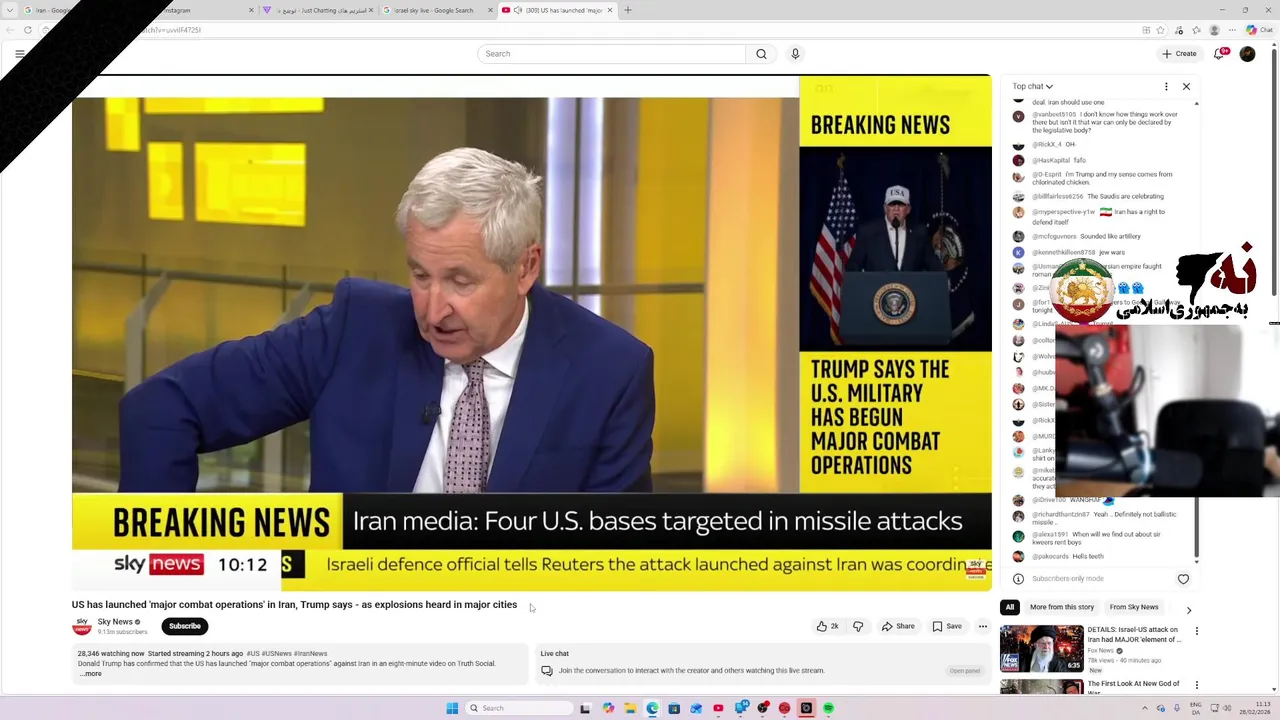Image resolution: width=1280 pixels, height=720 pixels.
Task: Select the More from this story chip
Action: 1062,607
